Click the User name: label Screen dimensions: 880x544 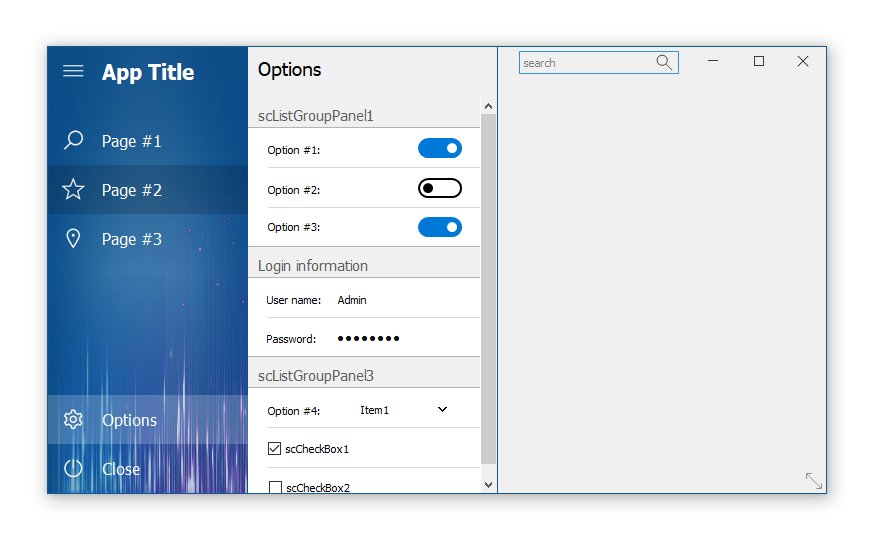(294, 300)
